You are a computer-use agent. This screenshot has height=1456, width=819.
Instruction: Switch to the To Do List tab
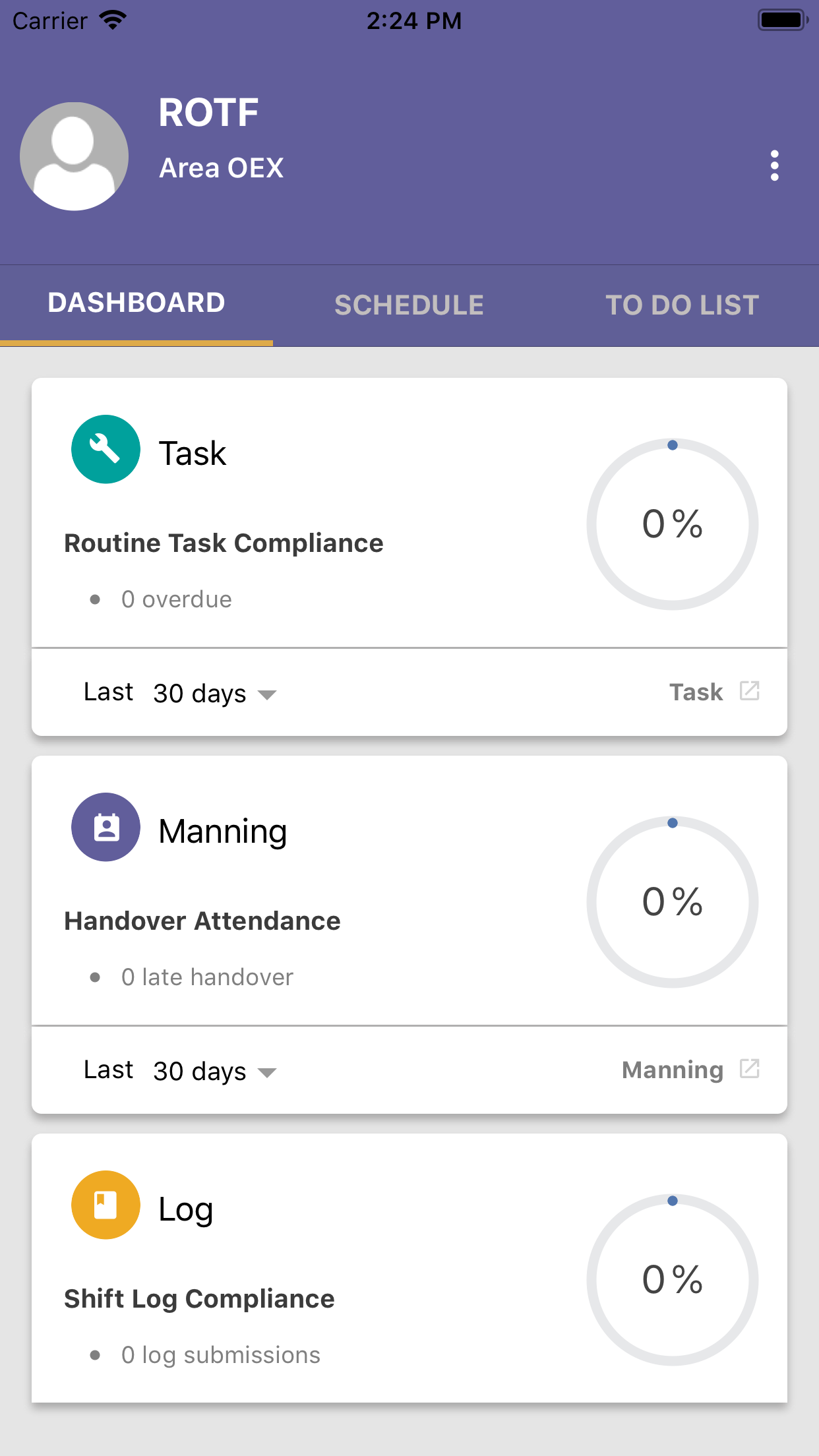tap(682, 305)
